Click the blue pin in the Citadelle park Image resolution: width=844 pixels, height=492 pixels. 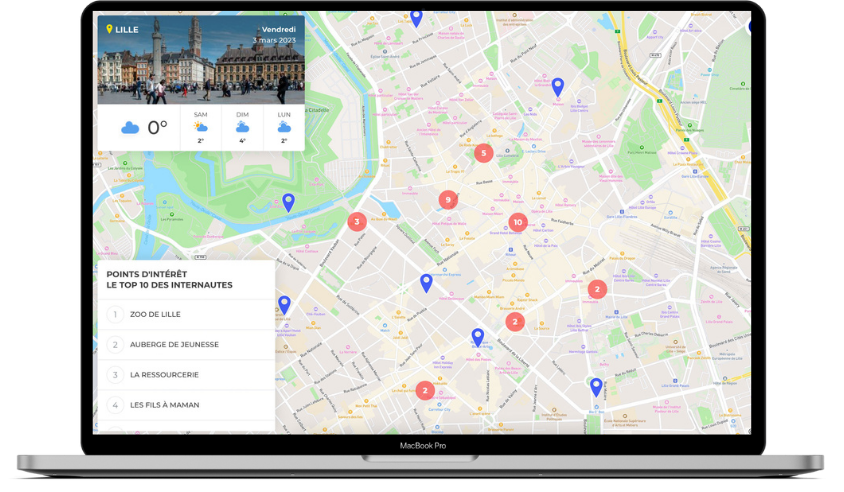288,202
